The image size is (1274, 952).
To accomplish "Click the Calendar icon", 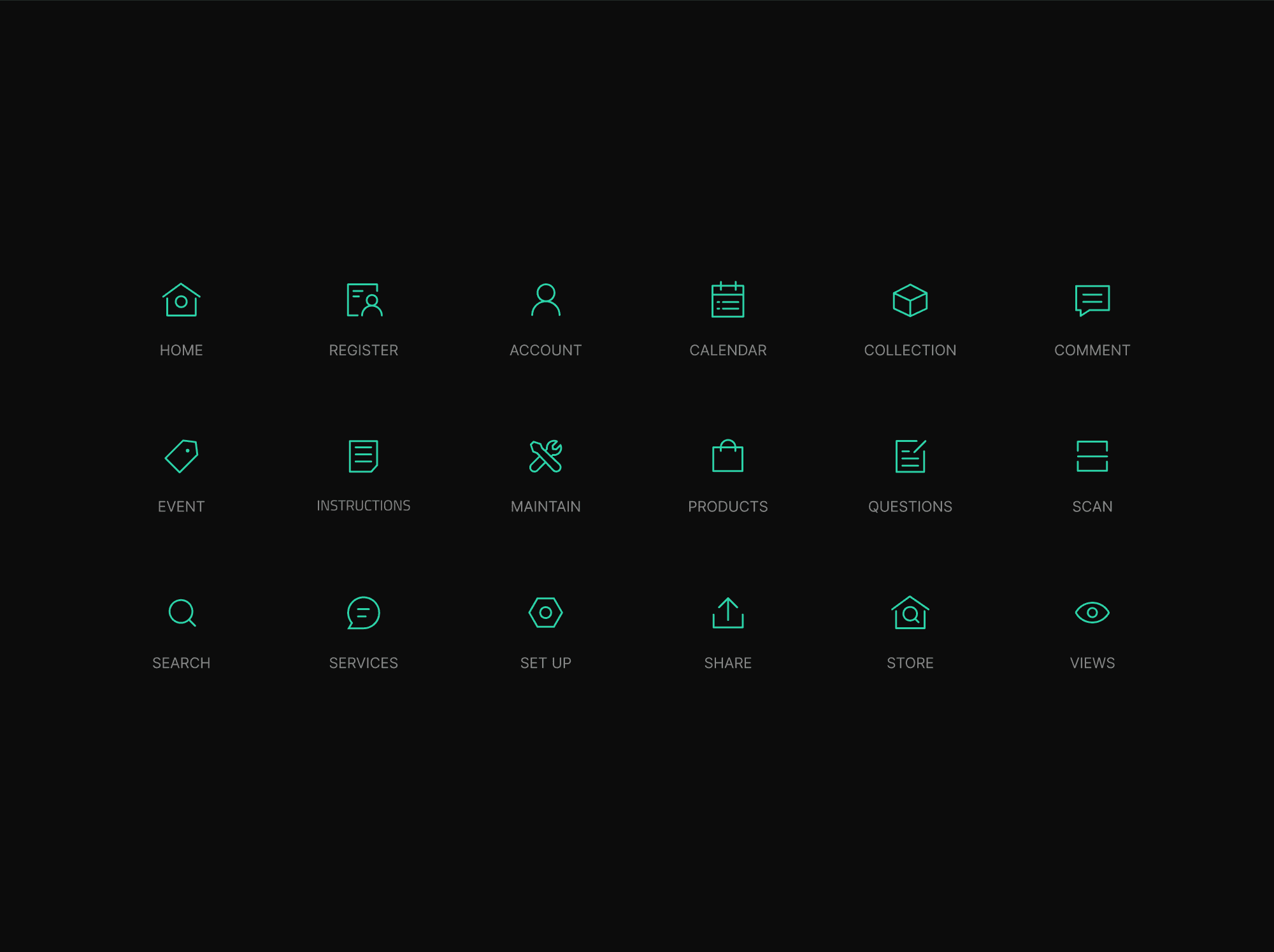I will point(728,299).
